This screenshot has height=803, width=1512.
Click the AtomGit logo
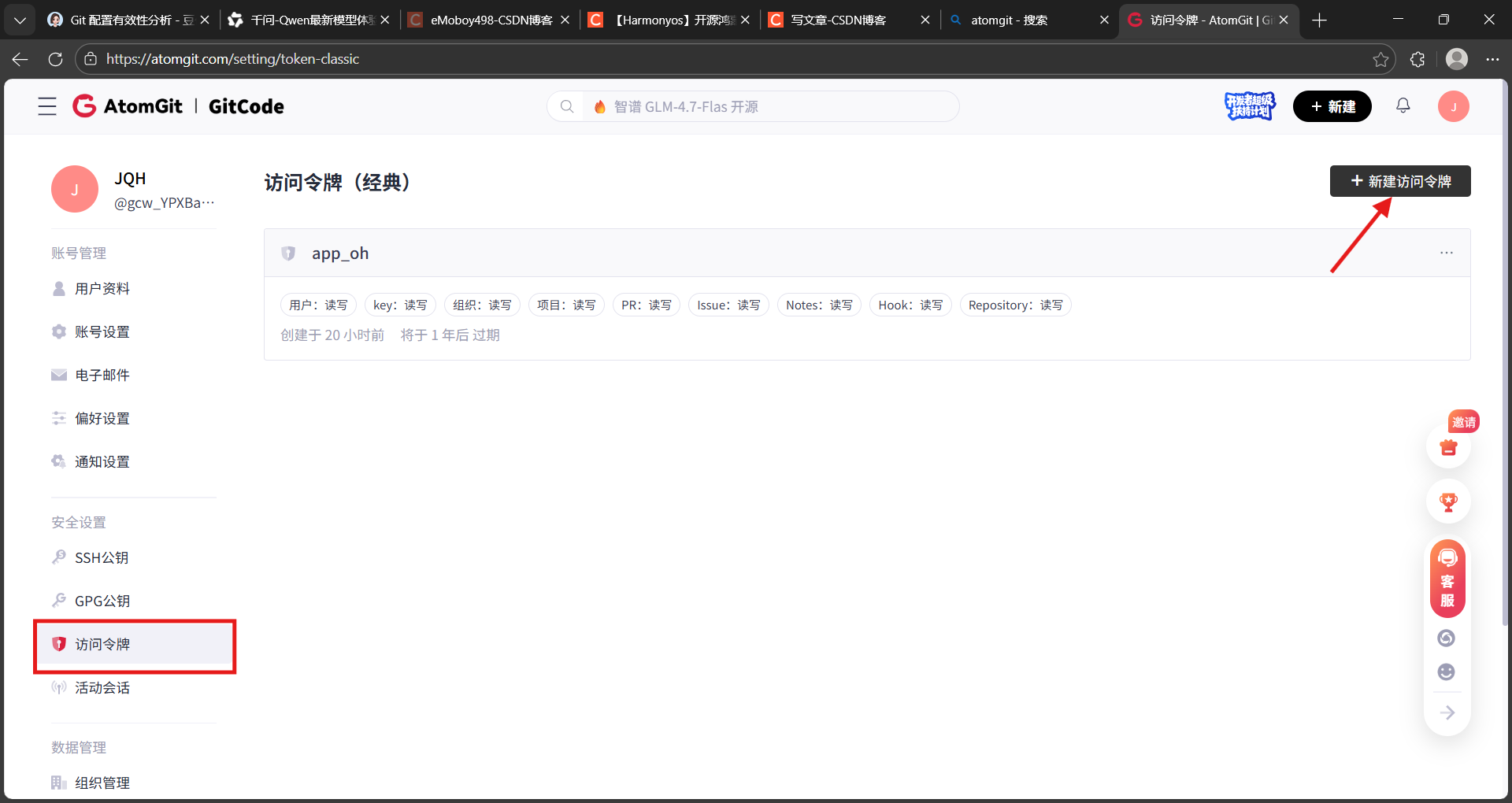[128, 106]
